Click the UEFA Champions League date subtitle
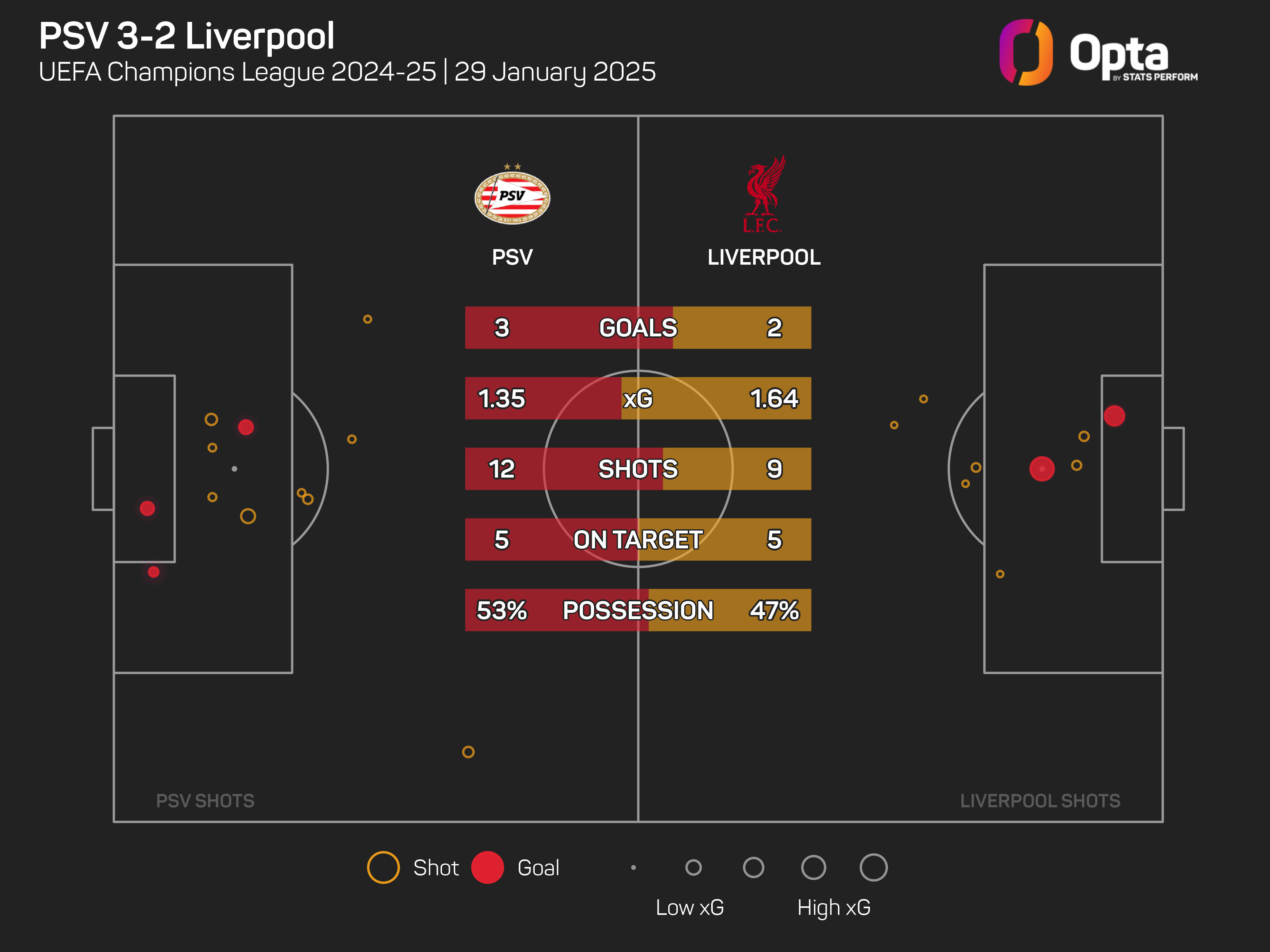Viewport: 1270px width, 952px height. 347,72
